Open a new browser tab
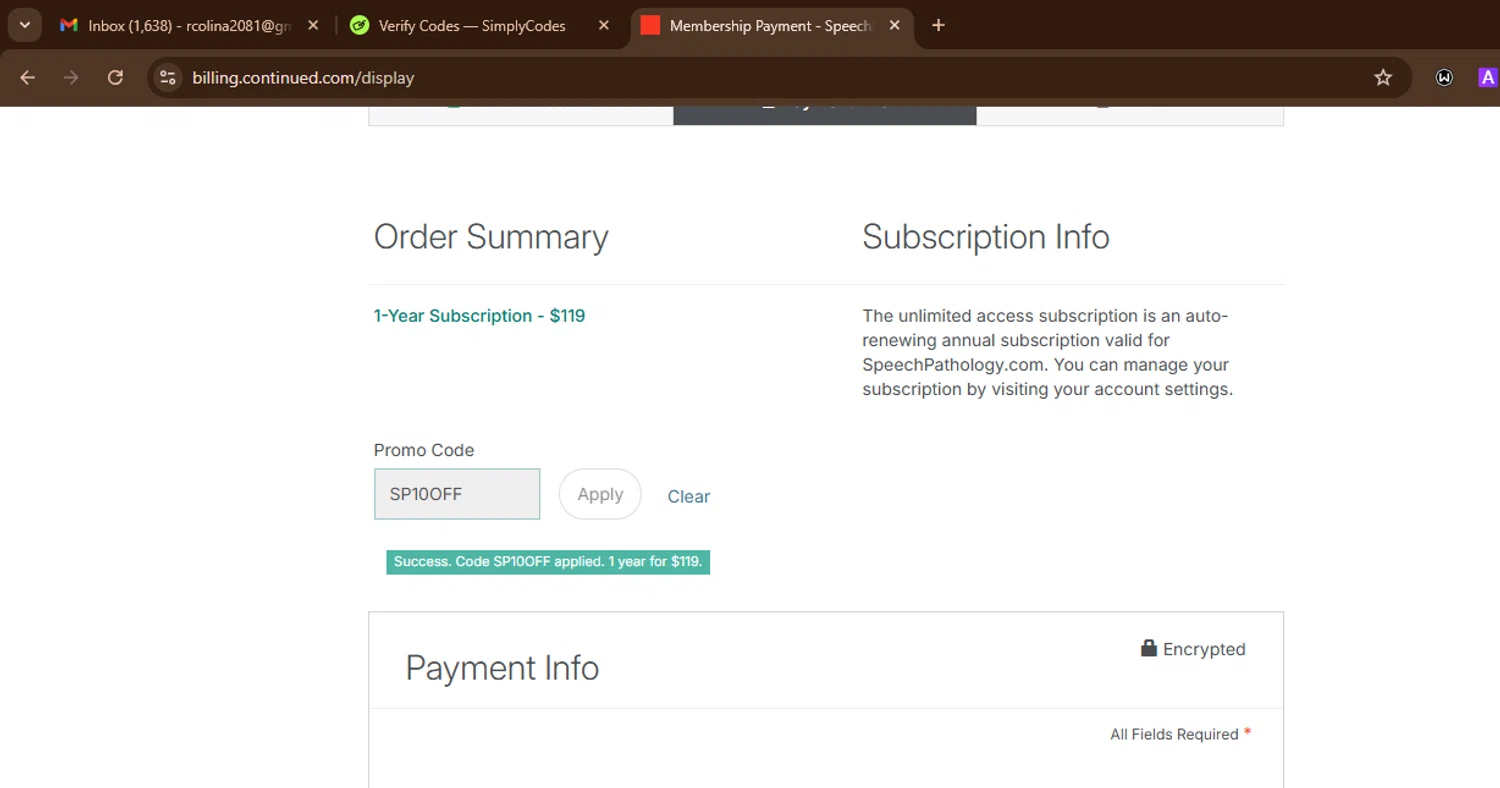1500x788 pixels. 938,26
